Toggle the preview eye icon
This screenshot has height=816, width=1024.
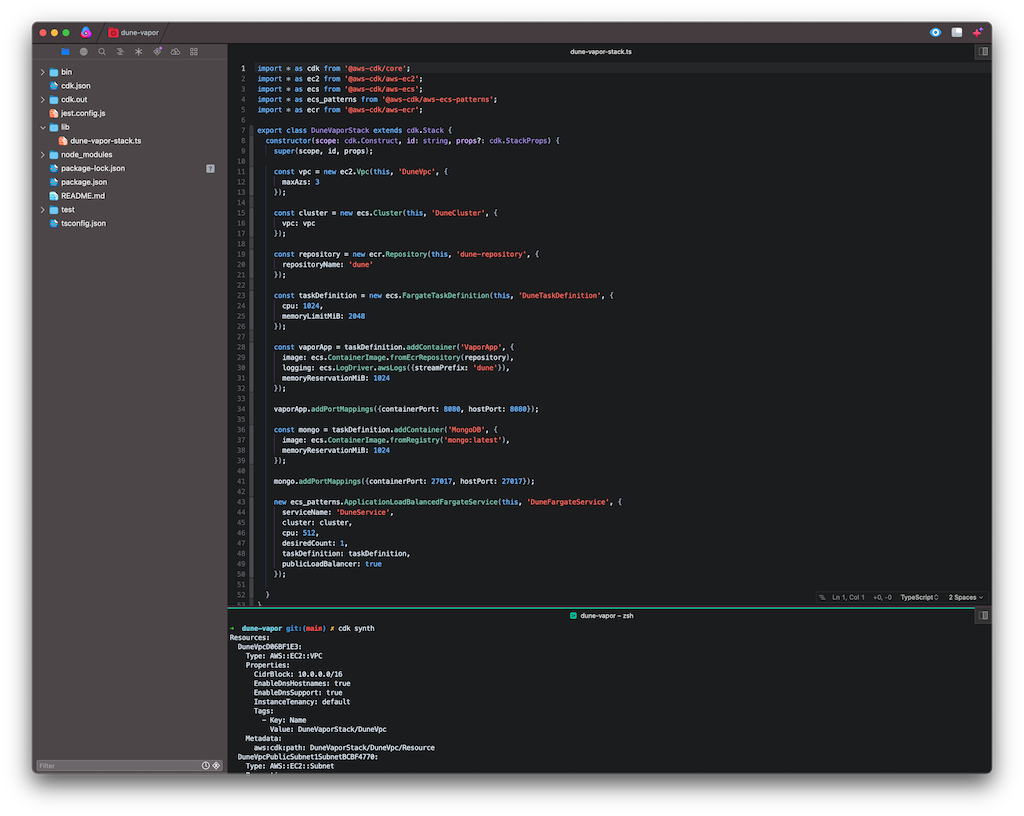(935, 32)
